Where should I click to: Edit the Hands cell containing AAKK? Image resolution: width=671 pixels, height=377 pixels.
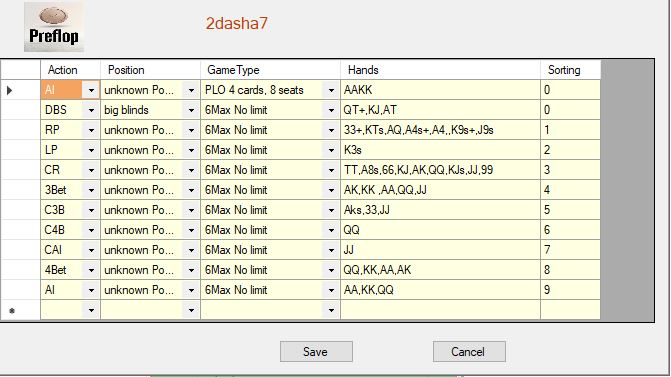pyautogui.click(x=440, y=90)
